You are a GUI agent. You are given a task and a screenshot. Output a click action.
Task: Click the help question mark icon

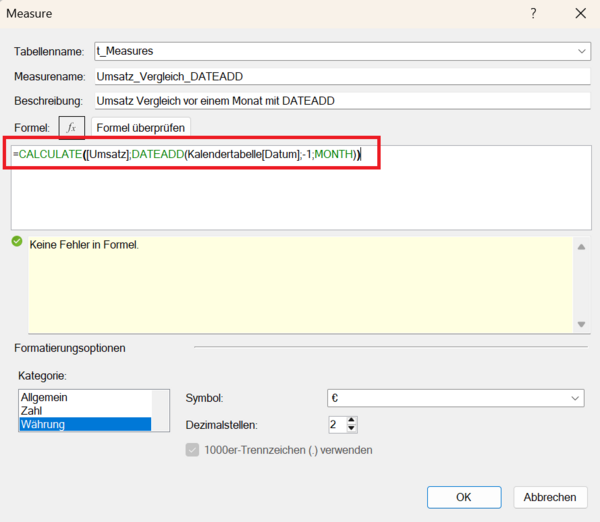533,14
